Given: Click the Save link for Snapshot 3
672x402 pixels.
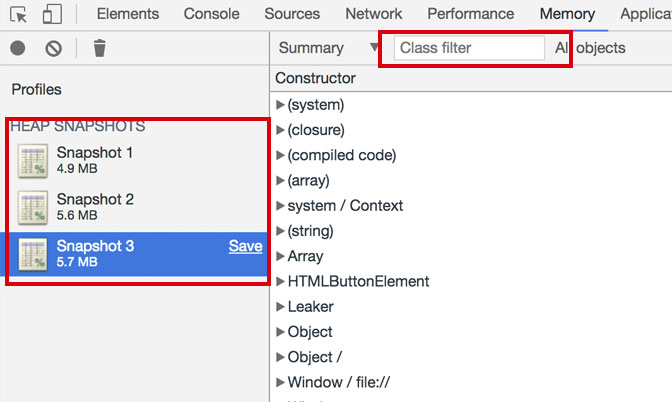Looking at the screenshot, I should click(245, 246).
